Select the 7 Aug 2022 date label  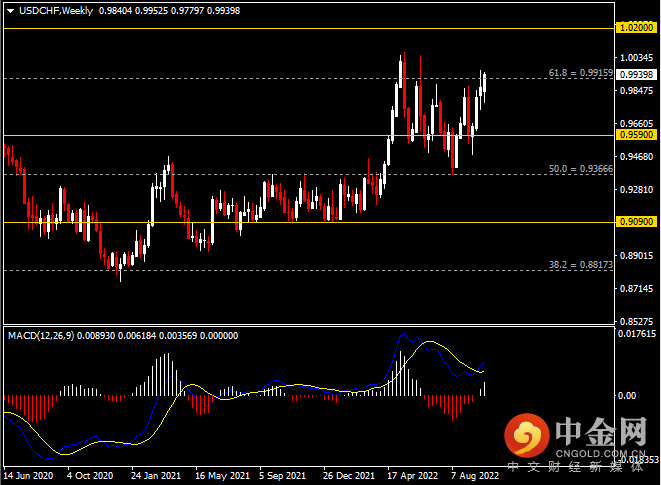[x=475, y=476]
